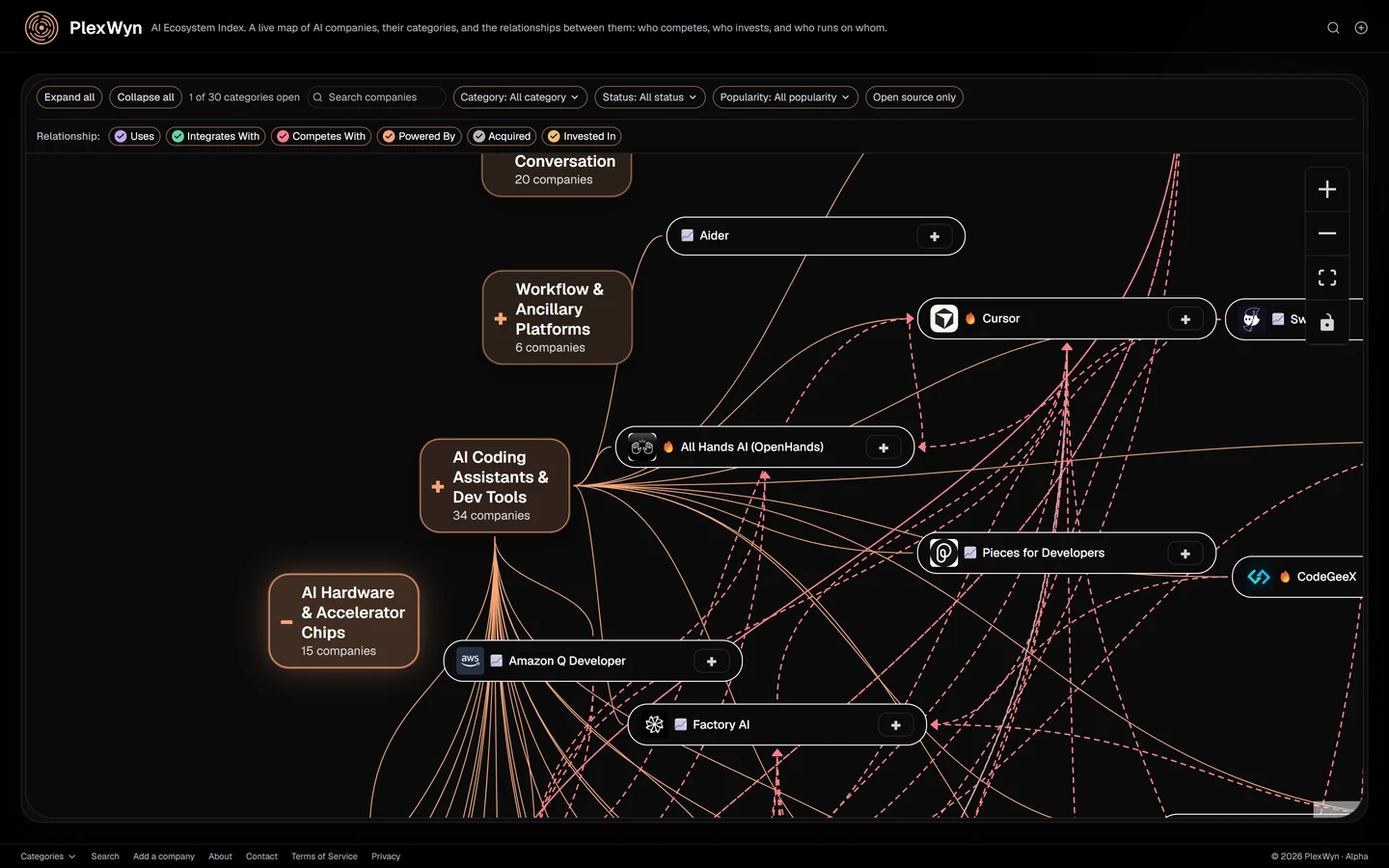Open the Status: All status dropdown
Image resolution: width=1389 pixels, height=868 pixels.
click(x=649, y=97)
